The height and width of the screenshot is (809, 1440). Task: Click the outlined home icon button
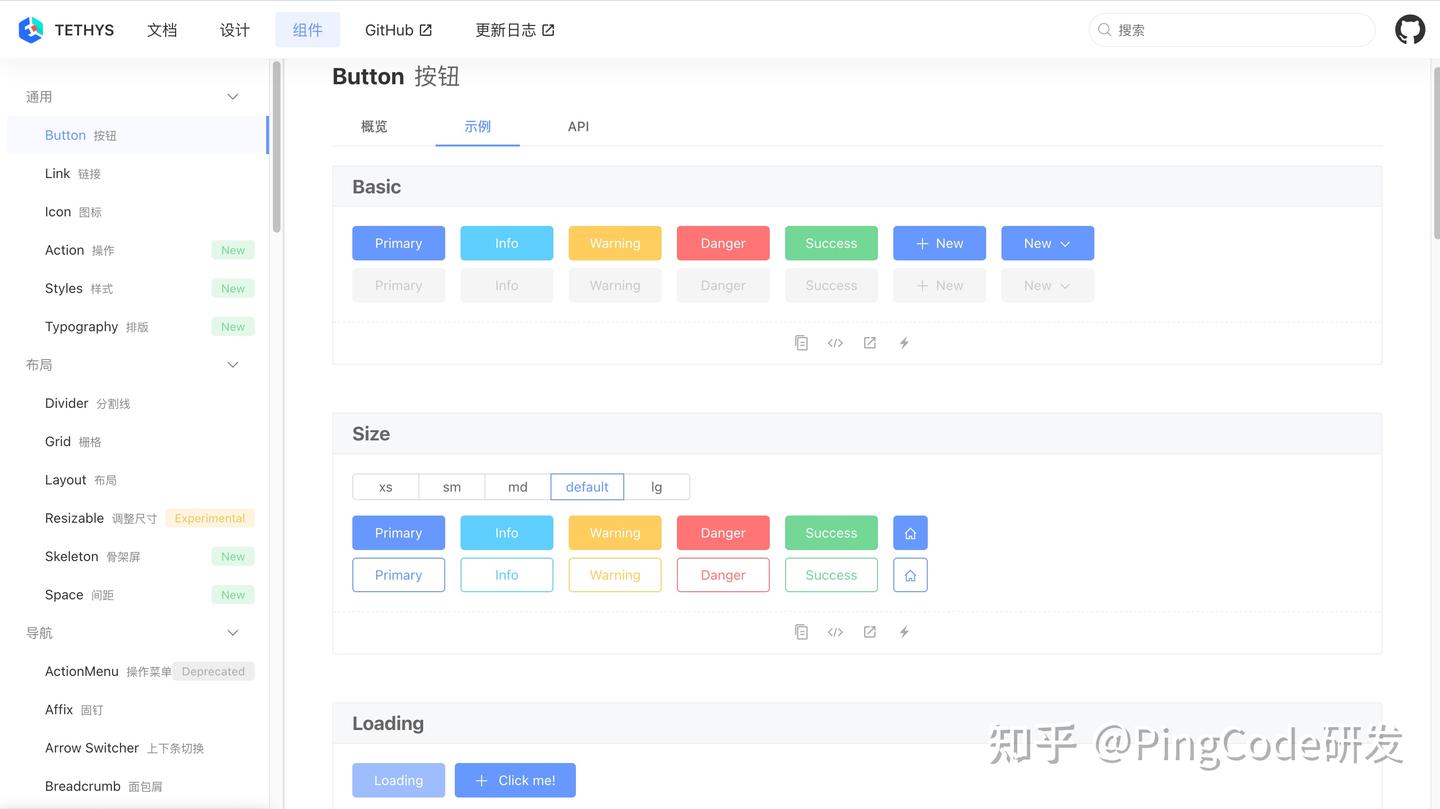910,575
